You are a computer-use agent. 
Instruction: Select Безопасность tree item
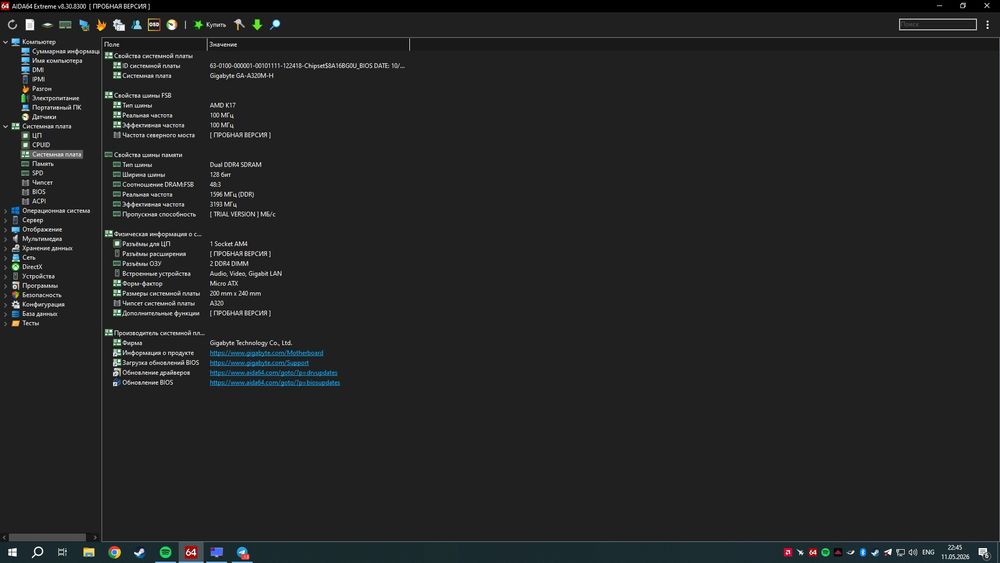click(x=42, y=295)
